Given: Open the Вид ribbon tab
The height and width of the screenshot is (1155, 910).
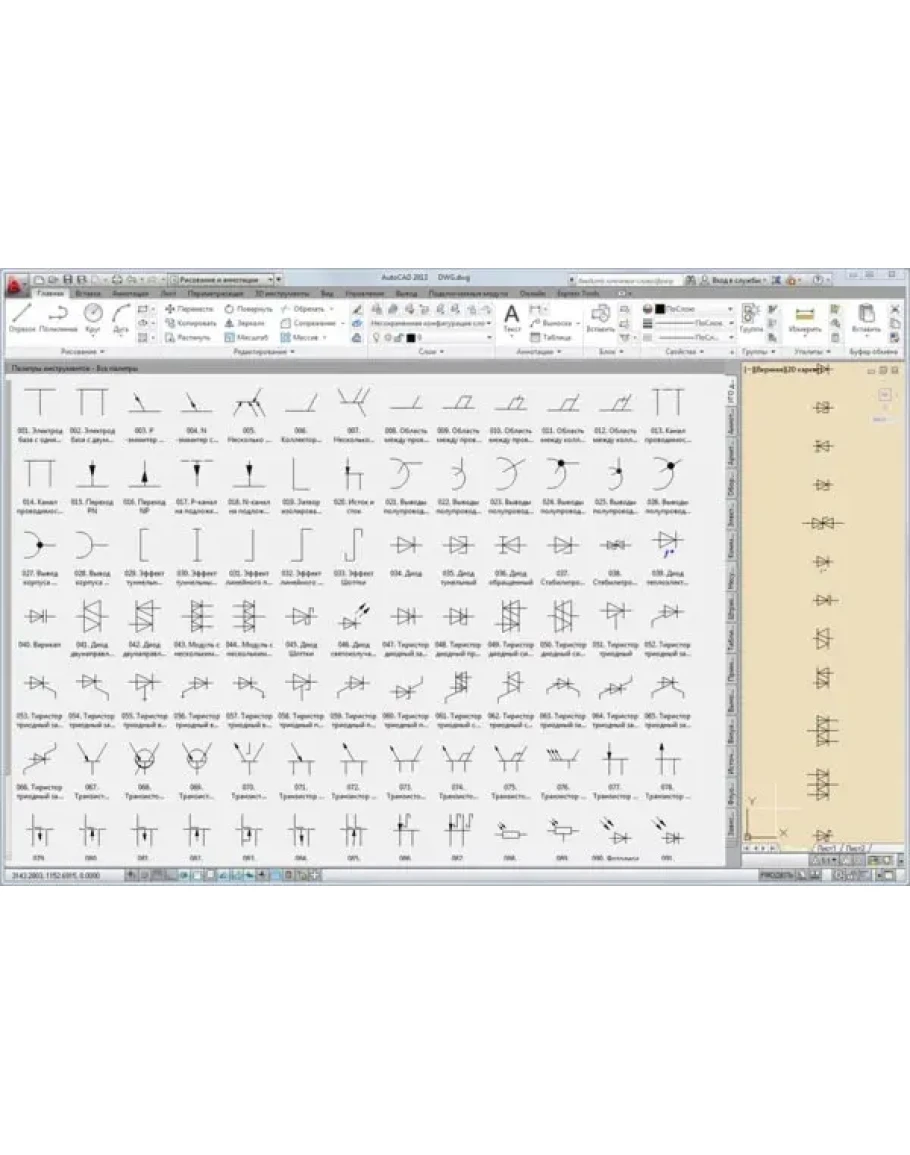Looking at the screenshot, I should (327, 294).
